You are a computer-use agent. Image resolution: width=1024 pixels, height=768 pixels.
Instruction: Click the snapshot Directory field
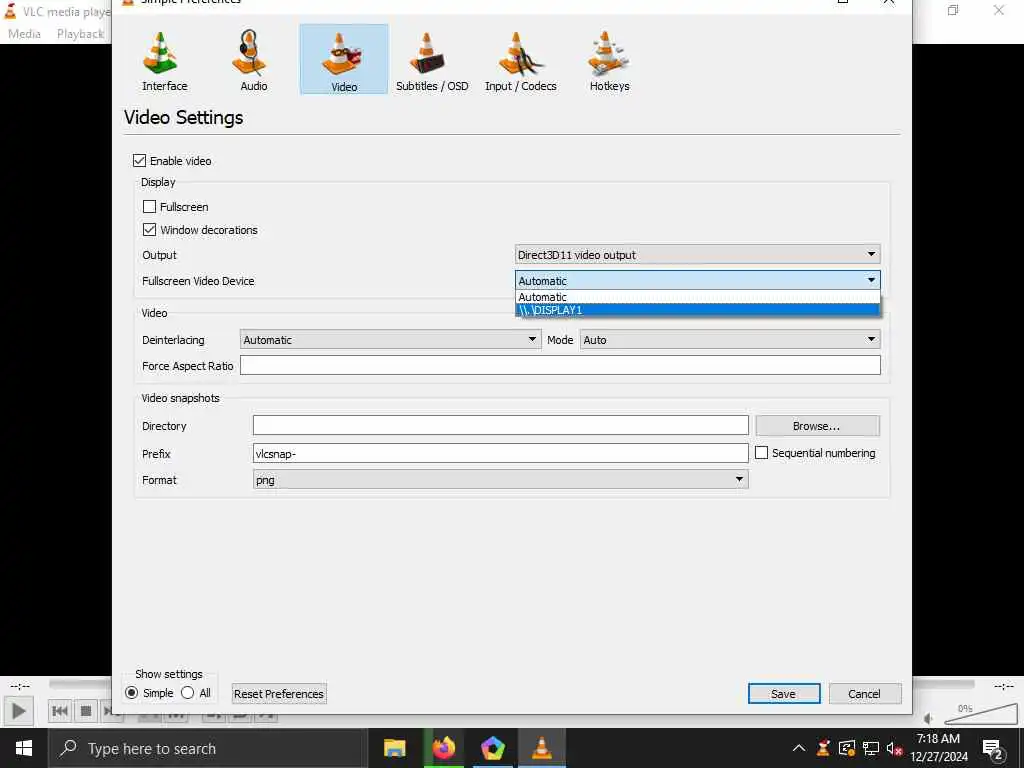[x=500, y=425]
